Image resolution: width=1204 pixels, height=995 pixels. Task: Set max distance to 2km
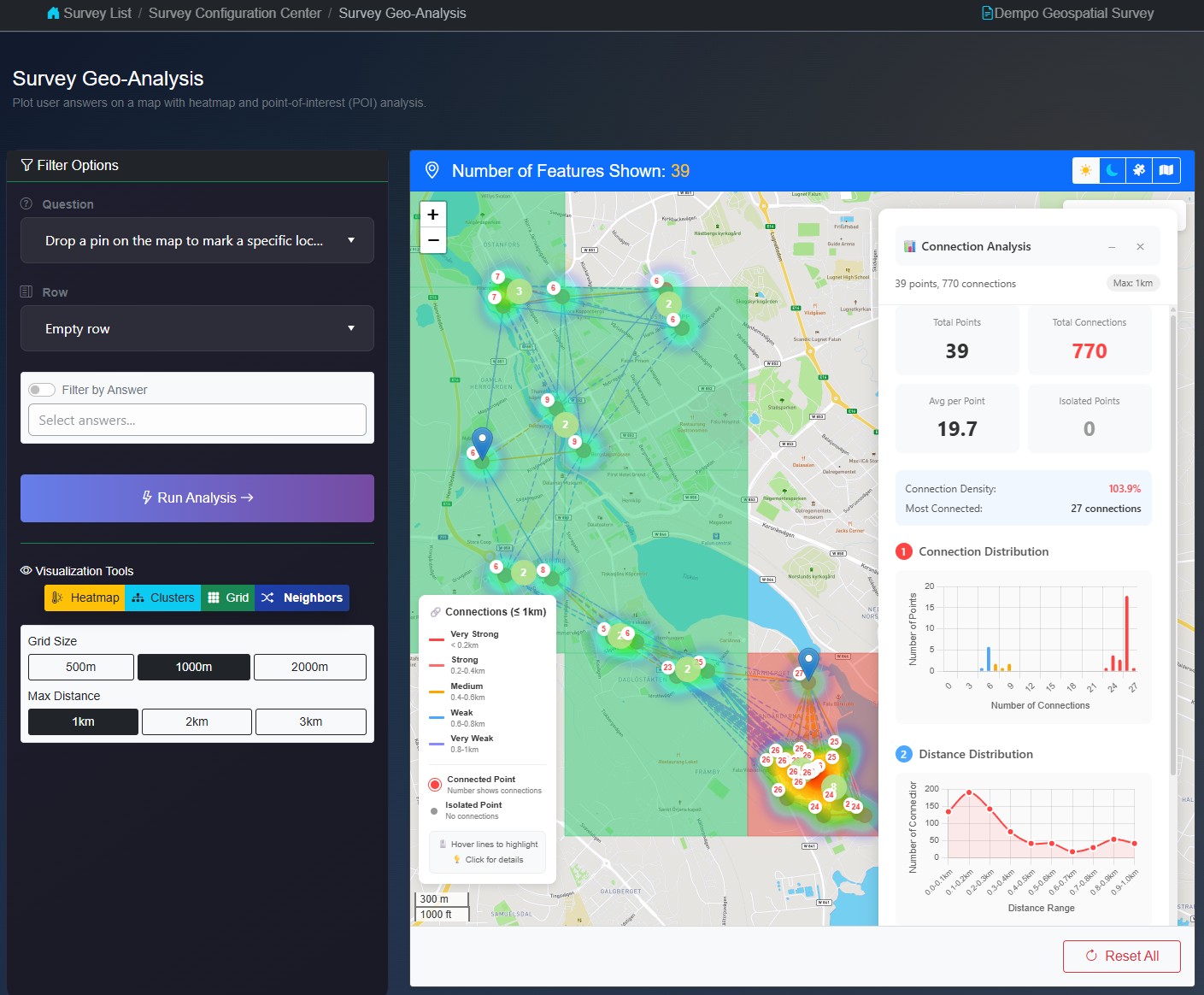[197, 721]
